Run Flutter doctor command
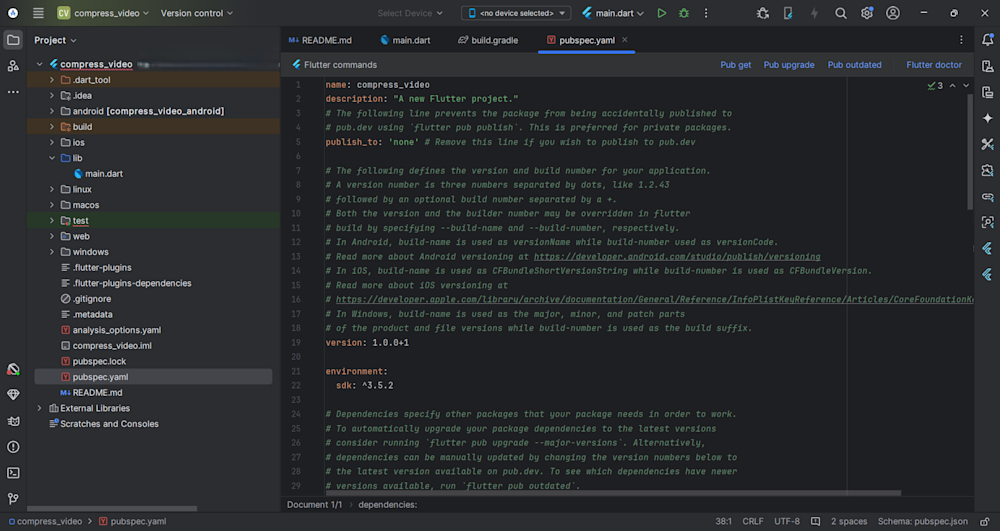The image size is (1000, 531). (934, 65)
